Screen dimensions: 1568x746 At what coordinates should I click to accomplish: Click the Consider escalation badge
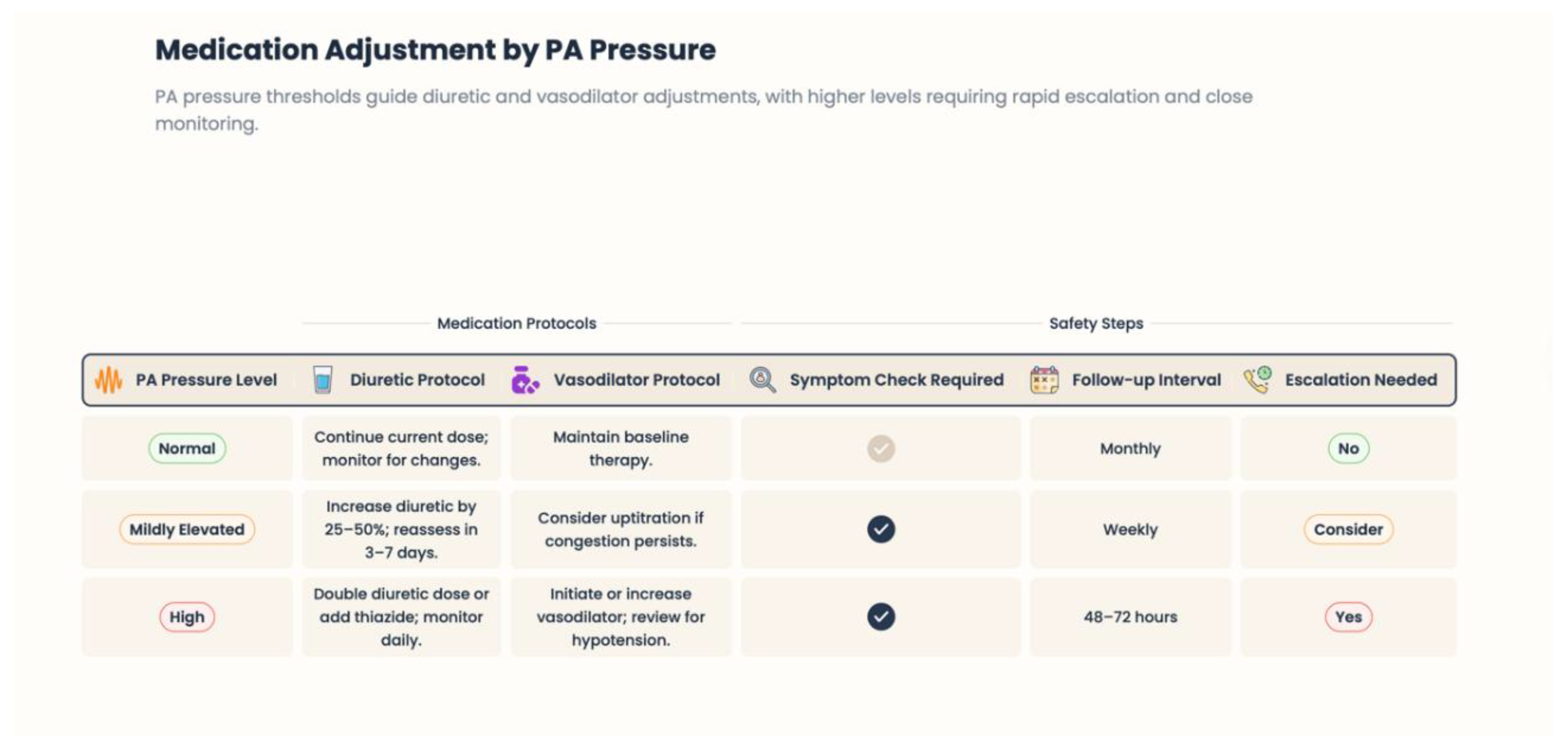pos(1348,529)
